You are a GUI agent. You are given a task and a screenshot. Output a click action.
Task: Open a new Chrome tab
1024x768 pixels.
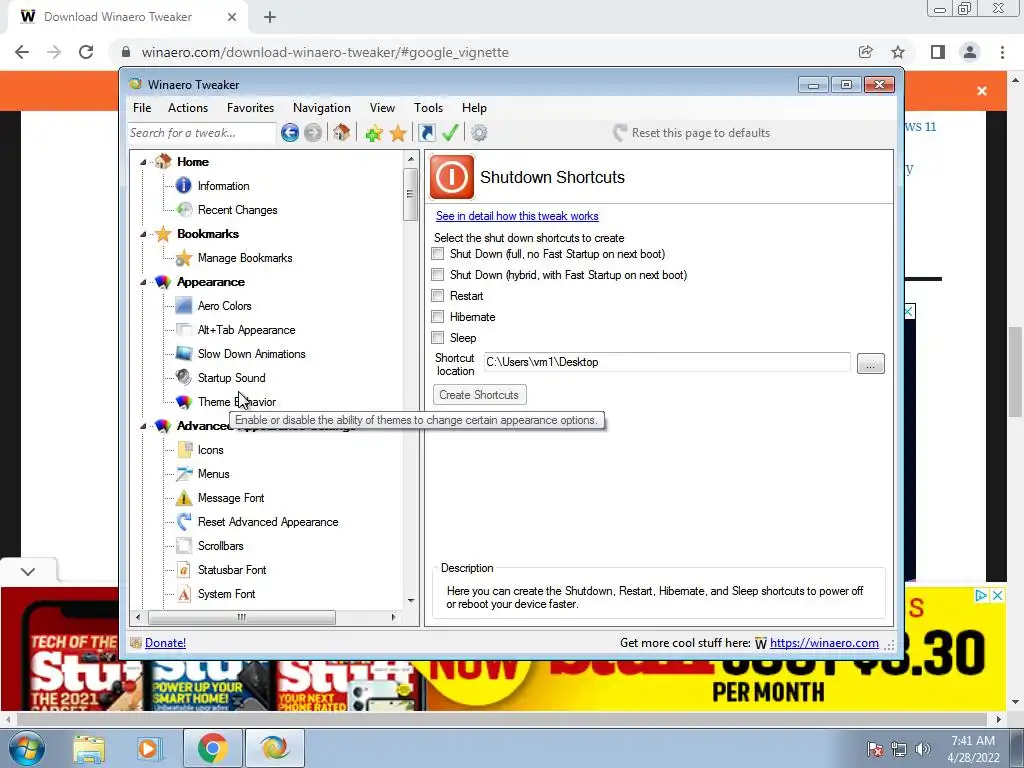tap(270, 18)
